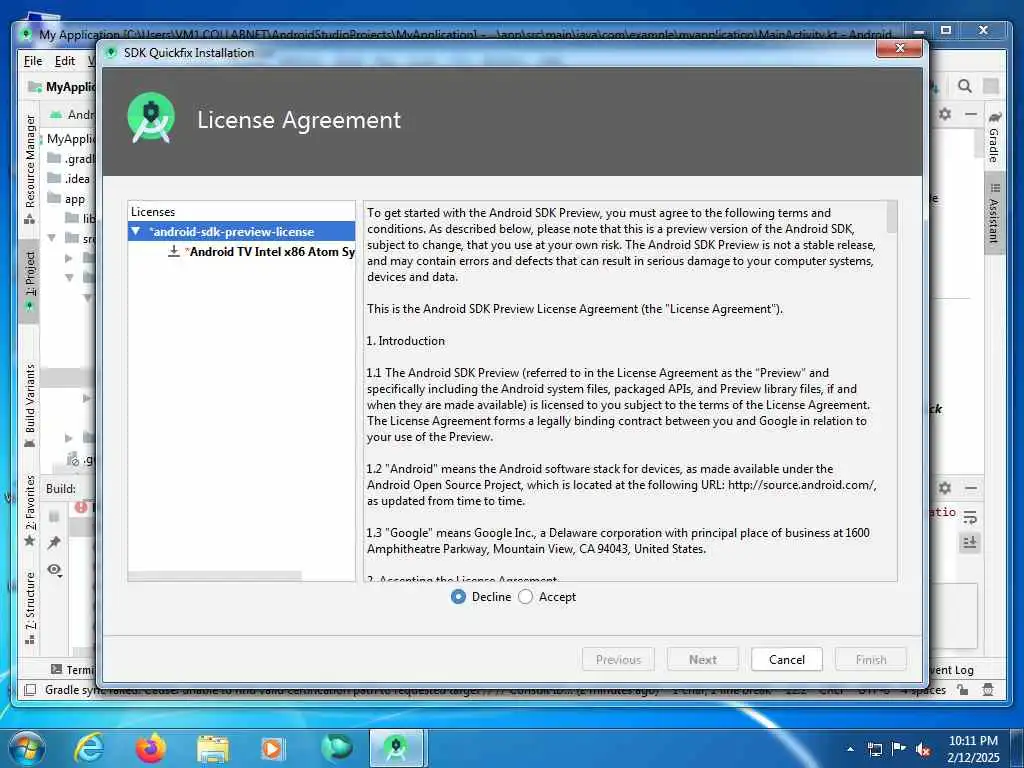The height and width of the screenshot is (768, 1024).
Task: Toggle the 1: Project tool window tab
Action: tap(30, 281)
